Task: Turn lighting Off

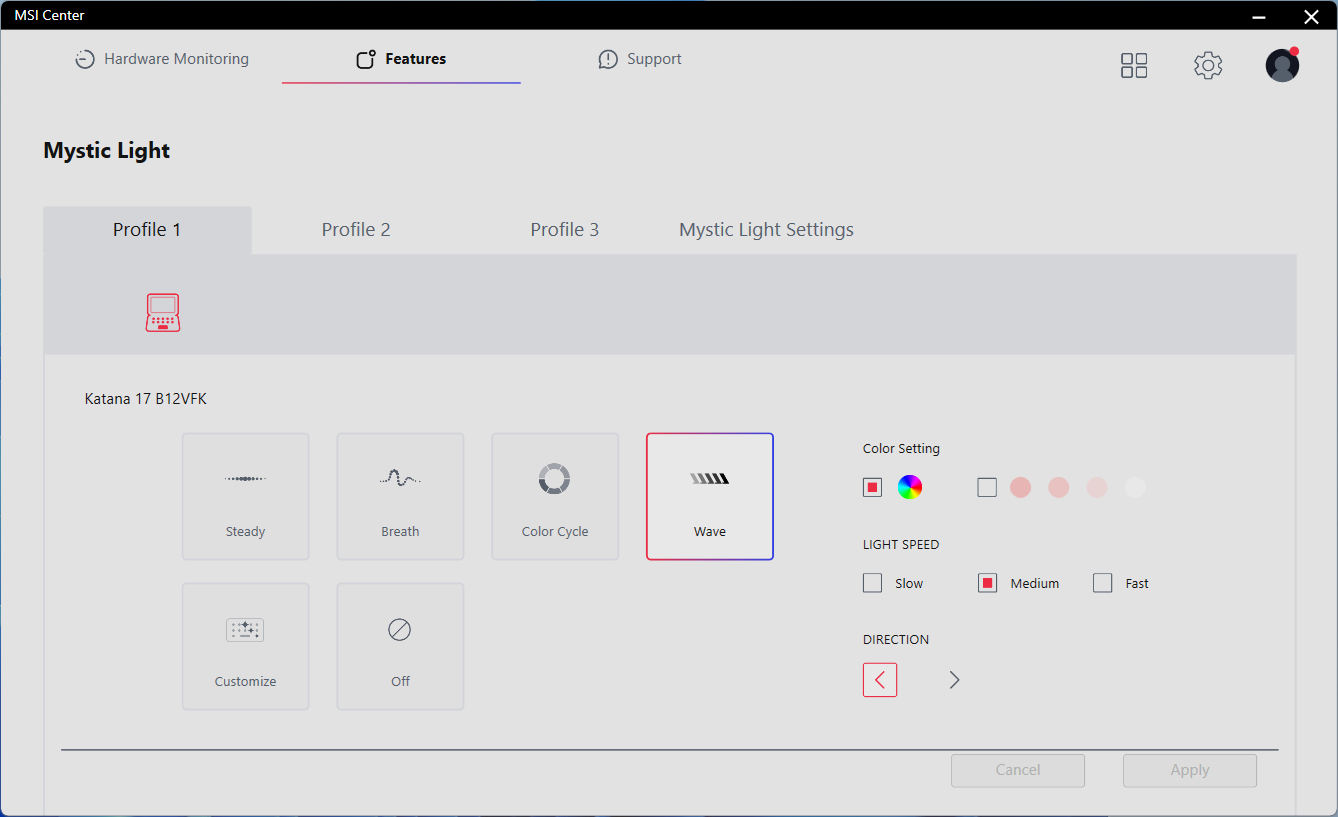Action: (400, 646)
